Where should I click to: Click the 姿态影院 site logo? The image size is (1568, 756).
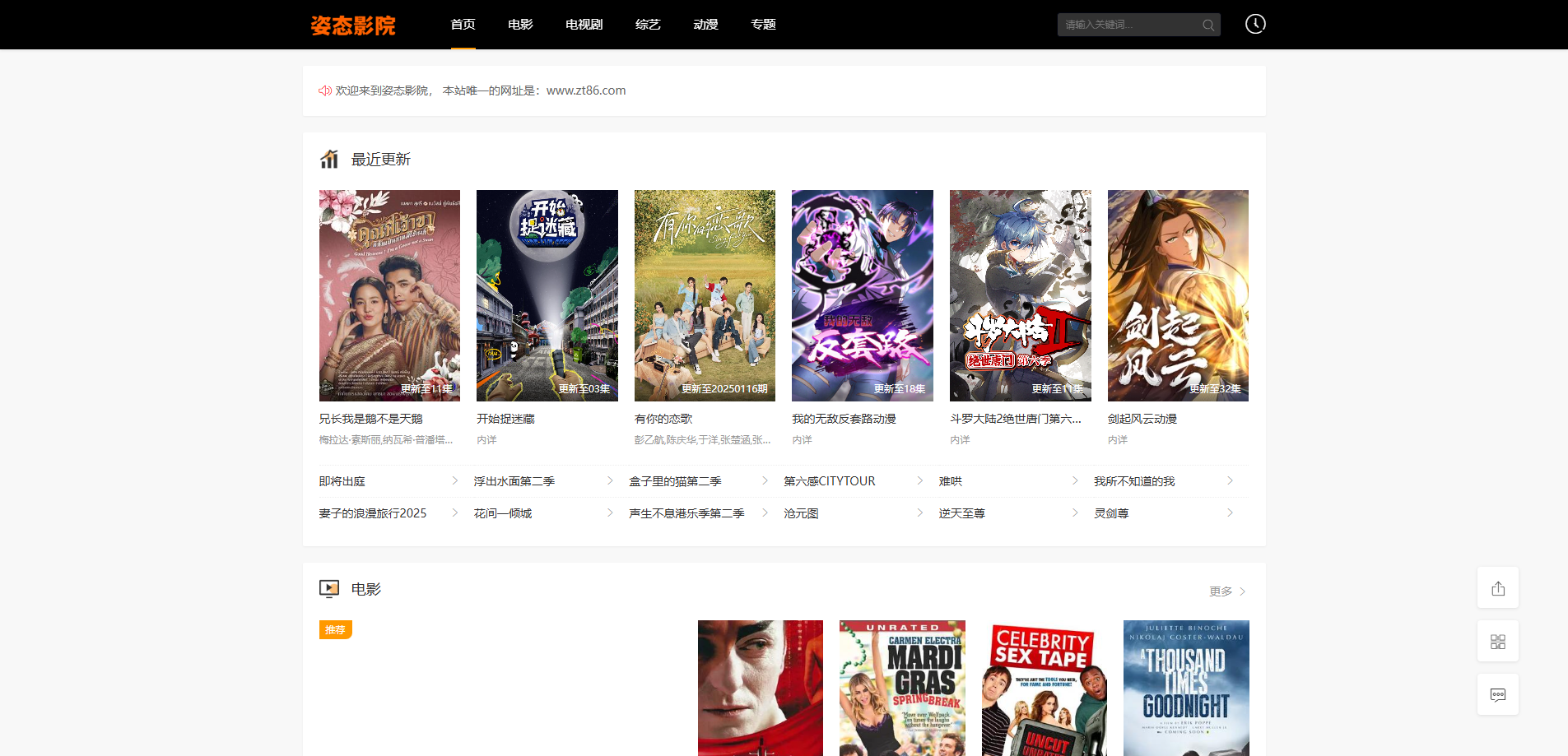coord(352,26)
